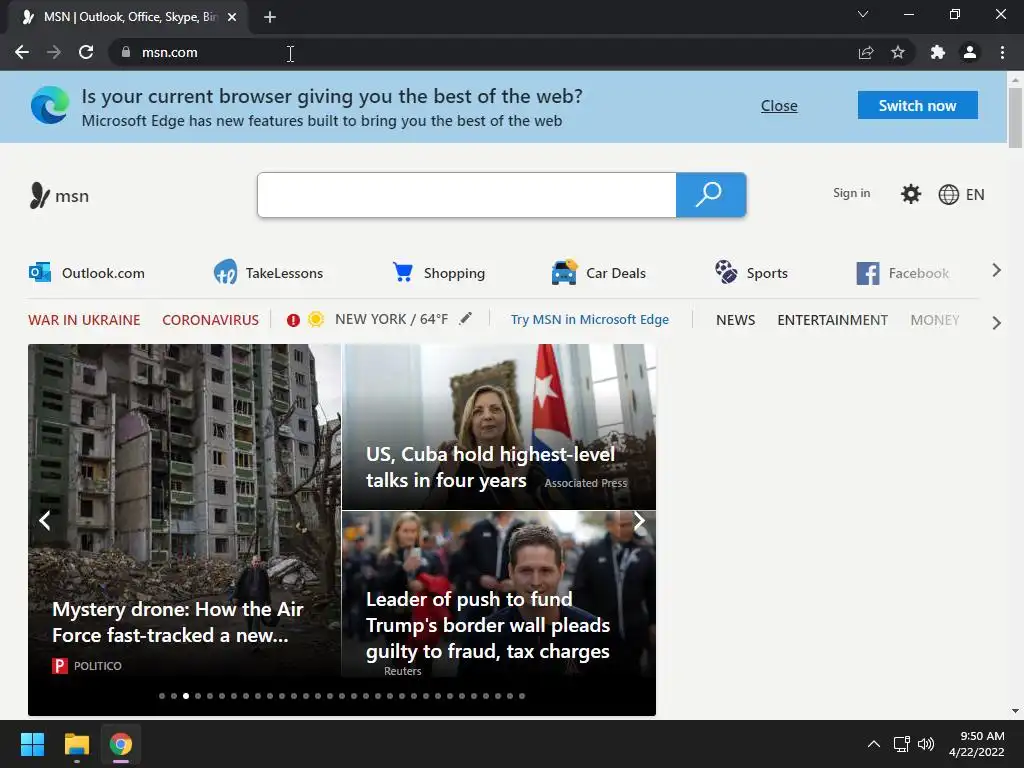
Task: Click the msn butterfly logo
Action: pyautogui.click(x=59, y=195)
